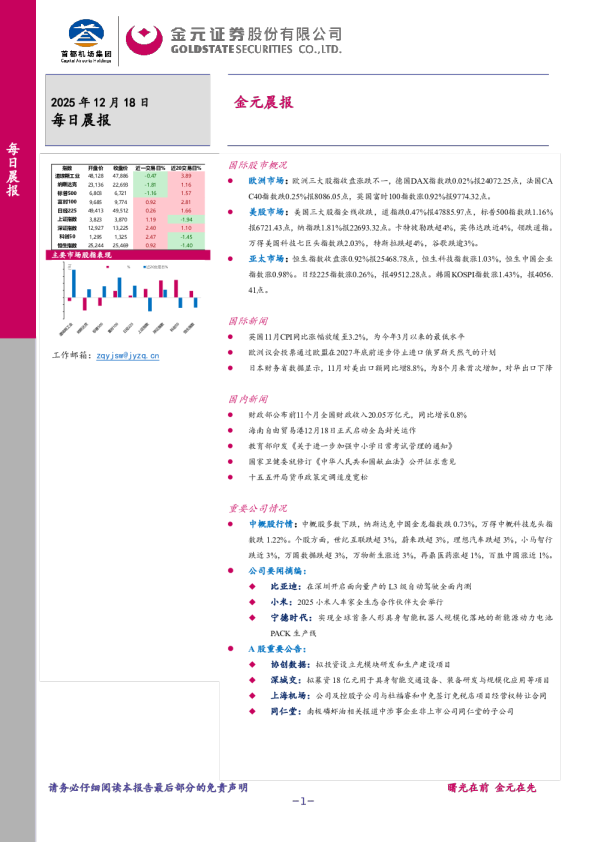Viewport: 595px width, 842px height.
Task: Click the 国际新闻 section heading
Action: [x=248, y=321]
